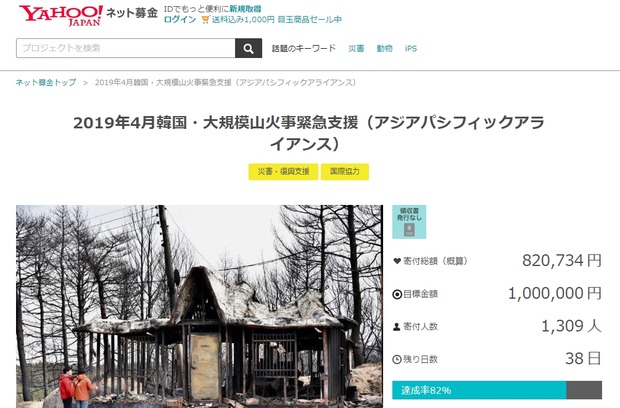This screenshot has width=620, height=408.
Task: Click the target icon beside 目標金額
Action: point(397,294)
